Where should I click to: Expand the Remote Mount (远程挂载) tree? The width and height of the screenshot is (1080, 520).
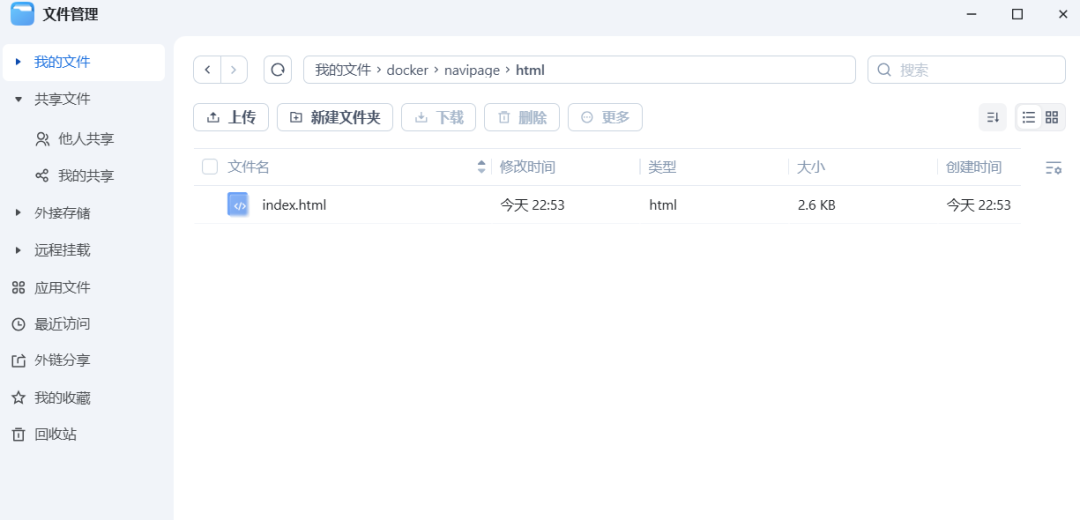[18, 250]
